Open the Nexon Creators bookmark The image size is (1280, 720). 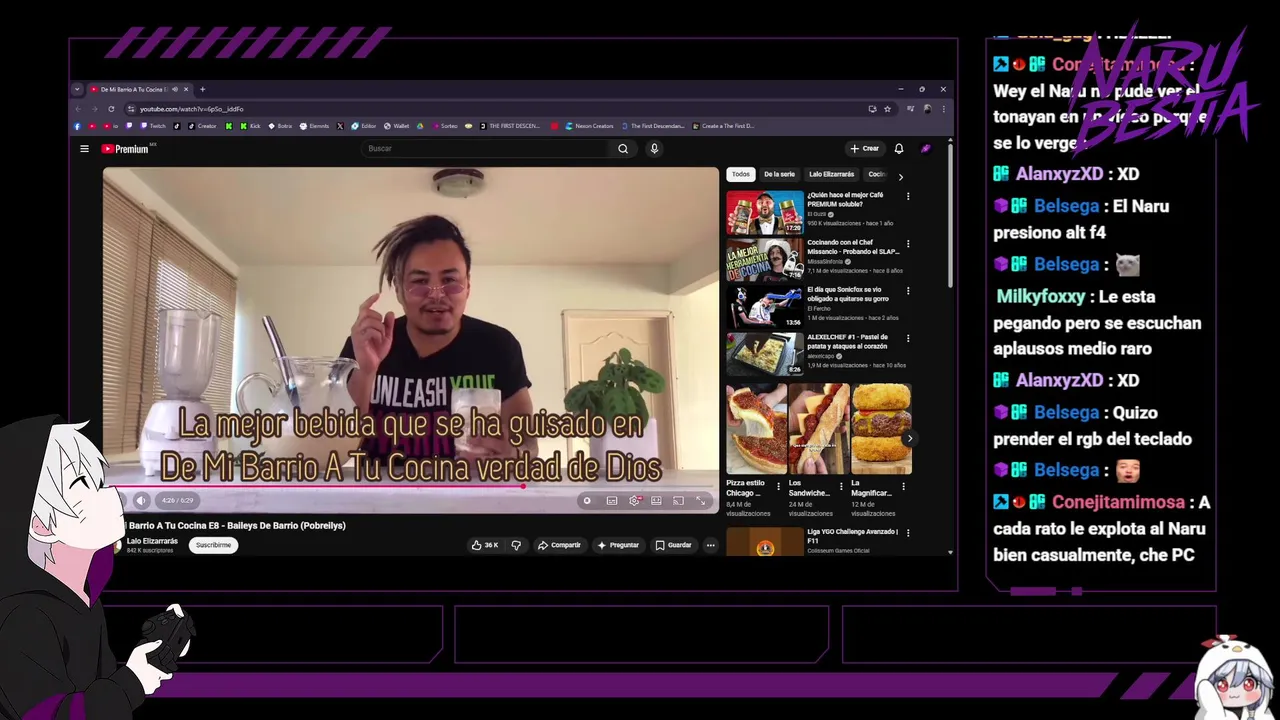point(589,126)
